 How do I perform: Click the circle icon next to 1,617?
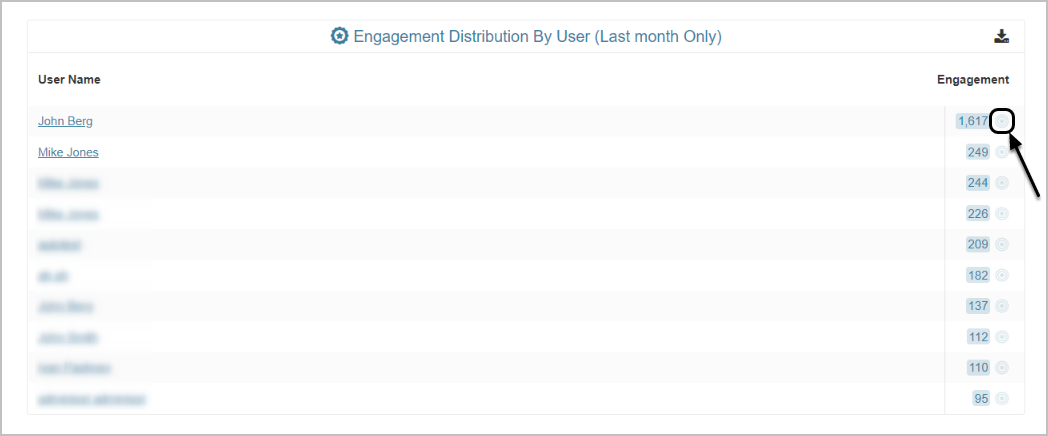point(1002,121)
